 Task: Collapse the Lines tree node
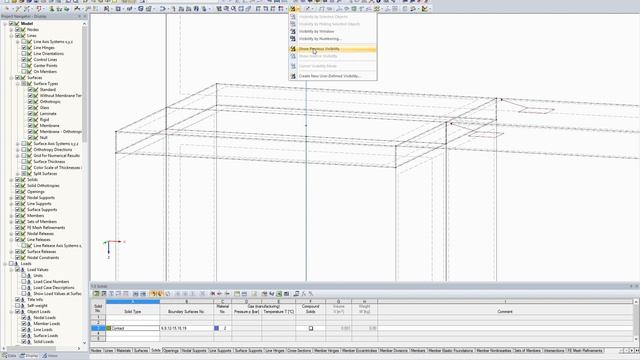pyautogui.click(x=11, y=36)
